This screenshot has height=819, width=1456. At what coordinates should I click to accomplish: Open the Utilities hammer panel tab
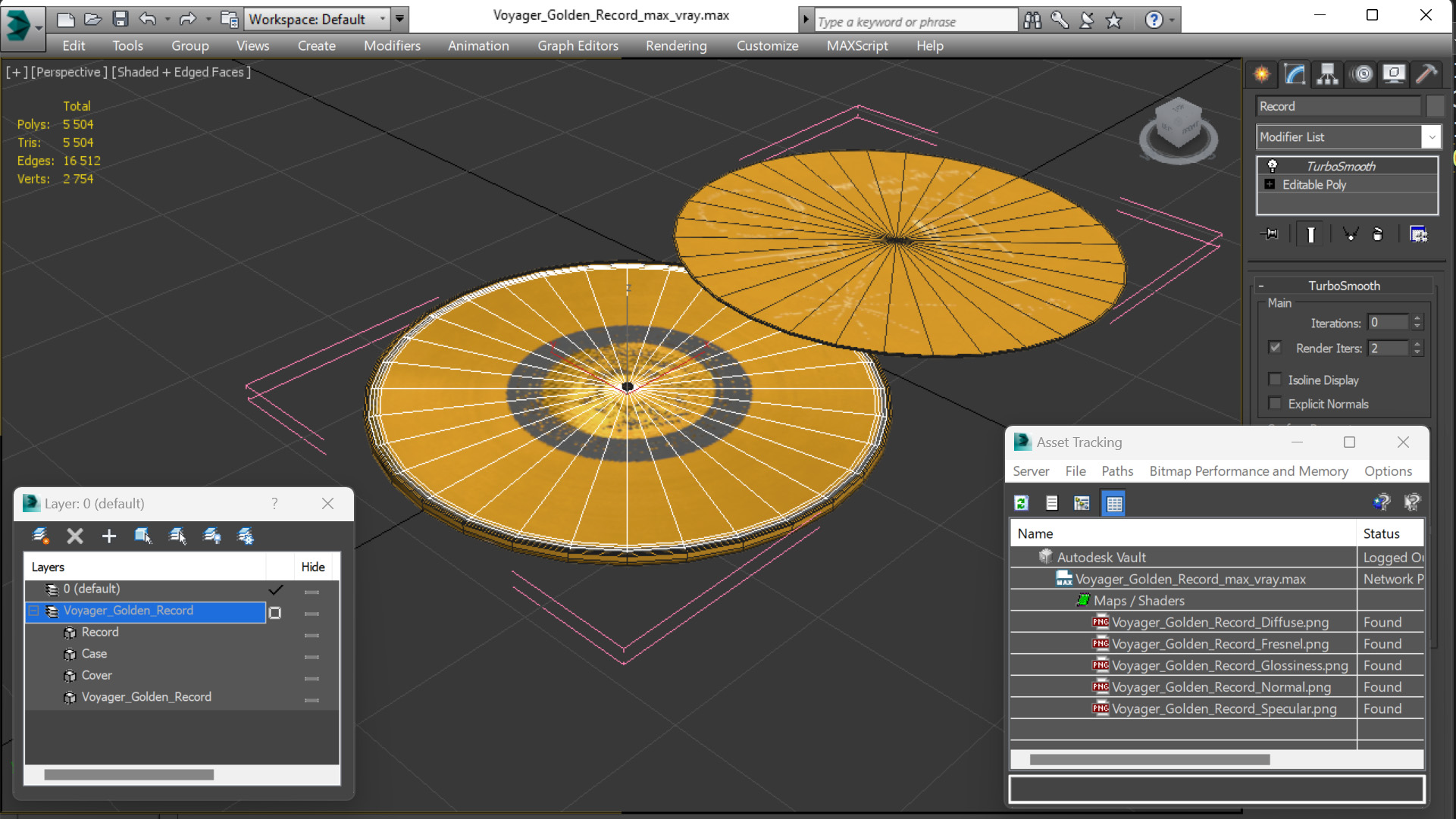pyautogui.click(x=1426, y=73)
